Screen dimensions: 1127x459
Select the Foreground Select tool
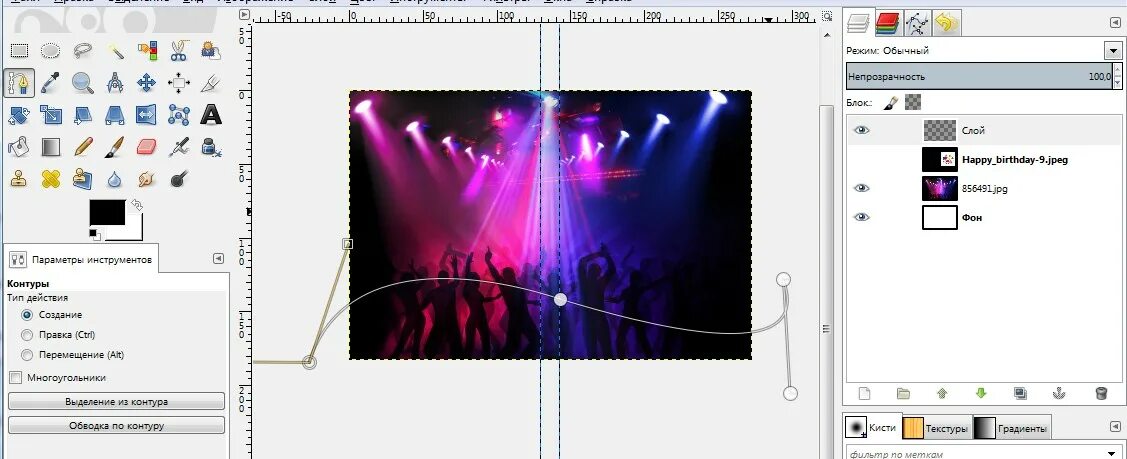tap(211, 50)
